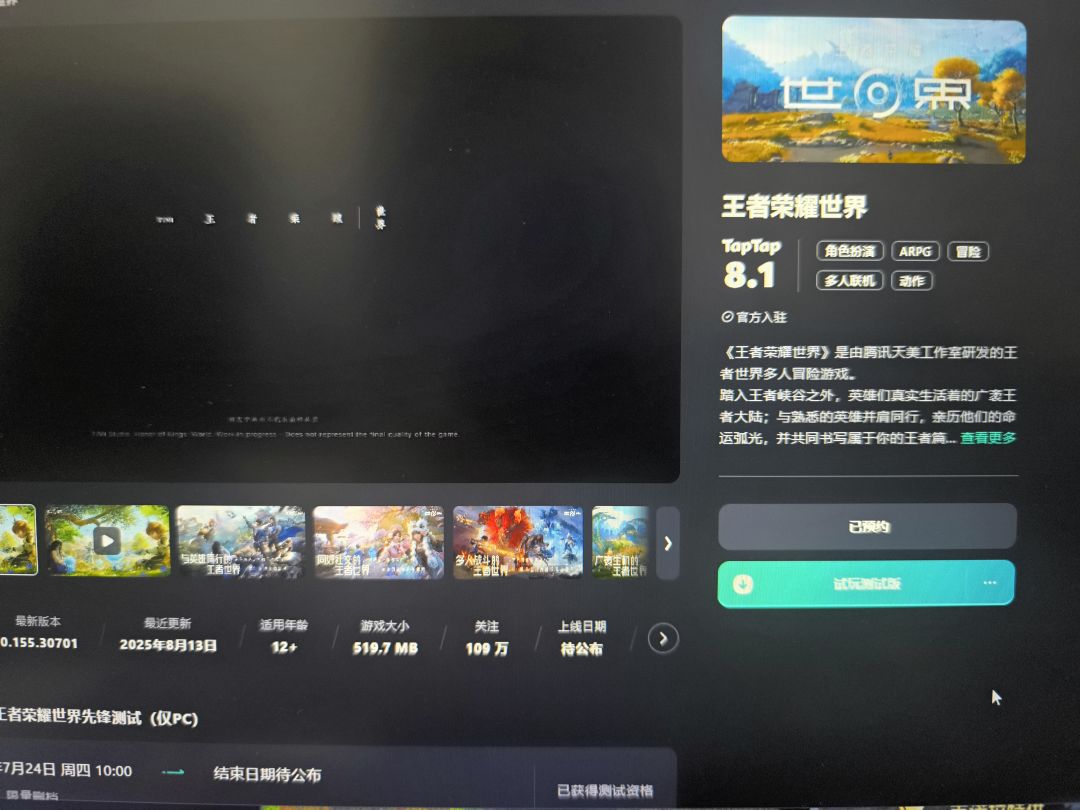Open the 广袤生动的王者世界 screenshot thumbnail
The image size is (1080, 810).
click(620, 542)
